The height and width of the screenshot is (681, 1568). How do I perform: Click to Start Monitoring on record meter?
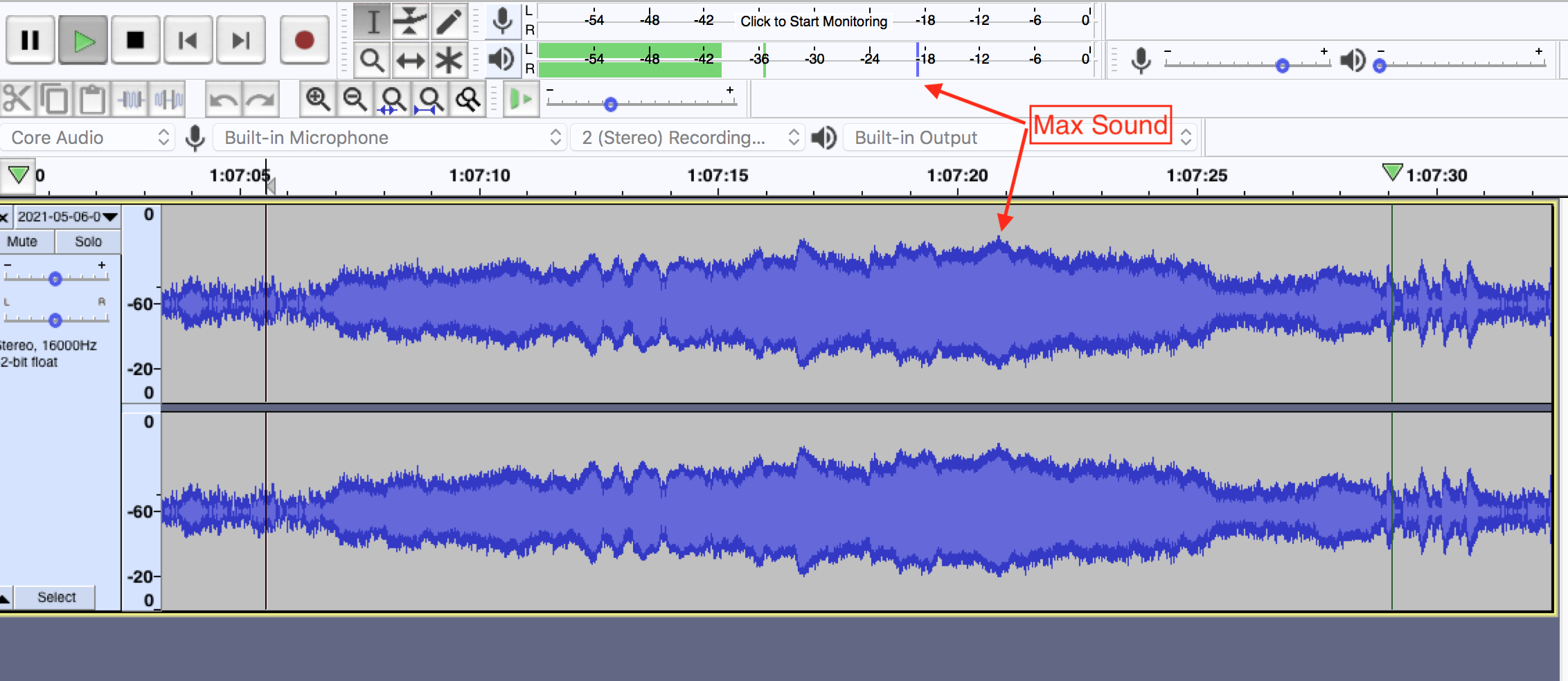[x=814, y=21]
